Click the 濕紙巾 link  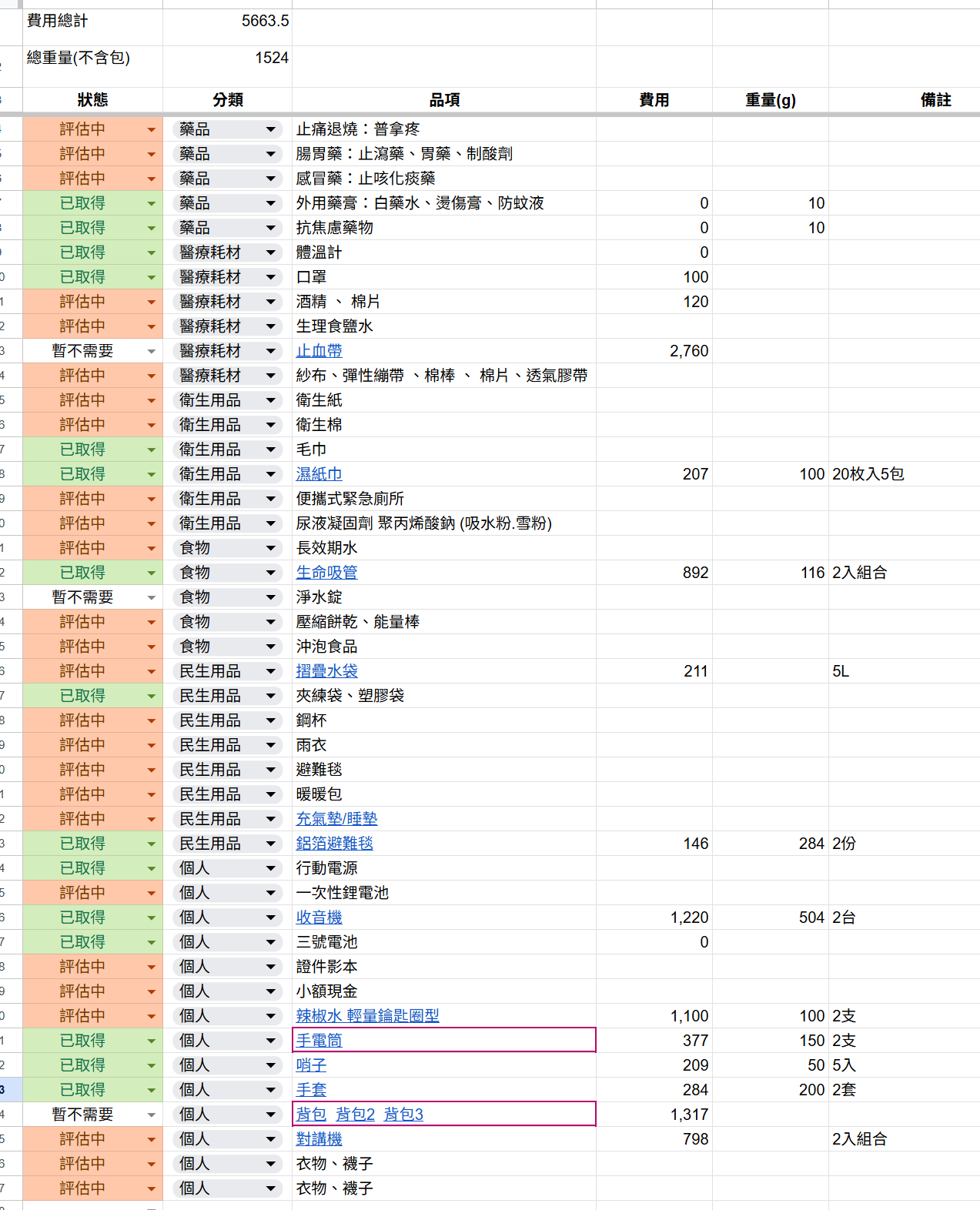point(319,474)
